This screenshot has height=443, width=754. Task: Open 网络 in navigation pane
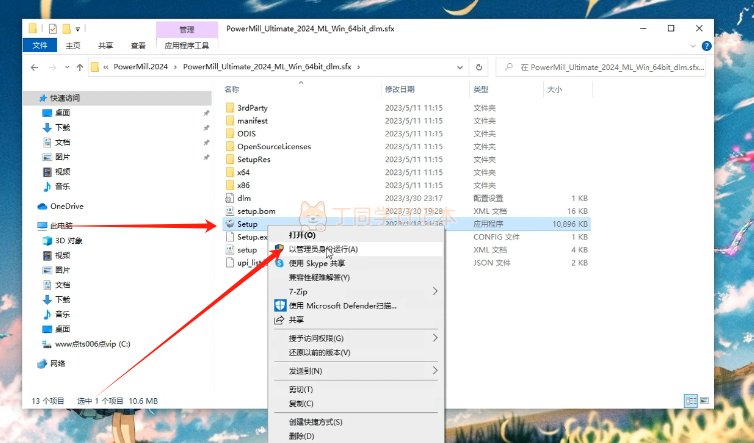(57, 364)
